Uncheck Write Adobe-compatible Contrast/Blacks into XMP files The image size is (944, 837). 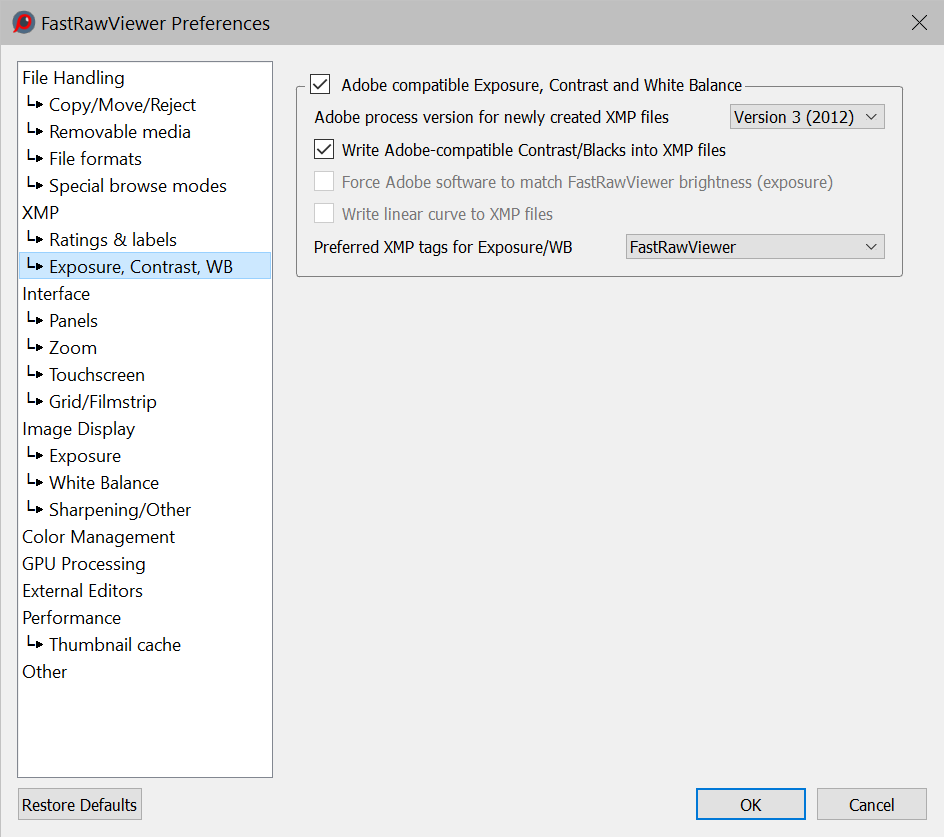click(324, 150)
